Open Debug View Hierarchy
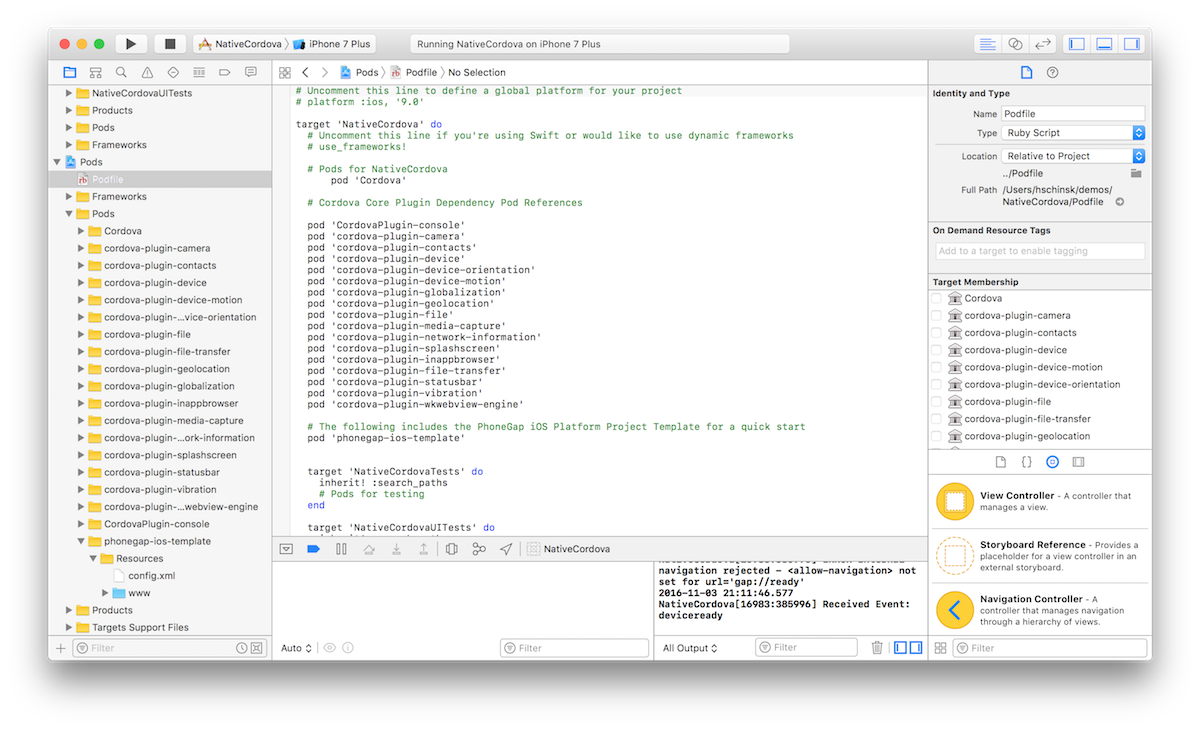The image size is (1200, 729). point(452,549)
